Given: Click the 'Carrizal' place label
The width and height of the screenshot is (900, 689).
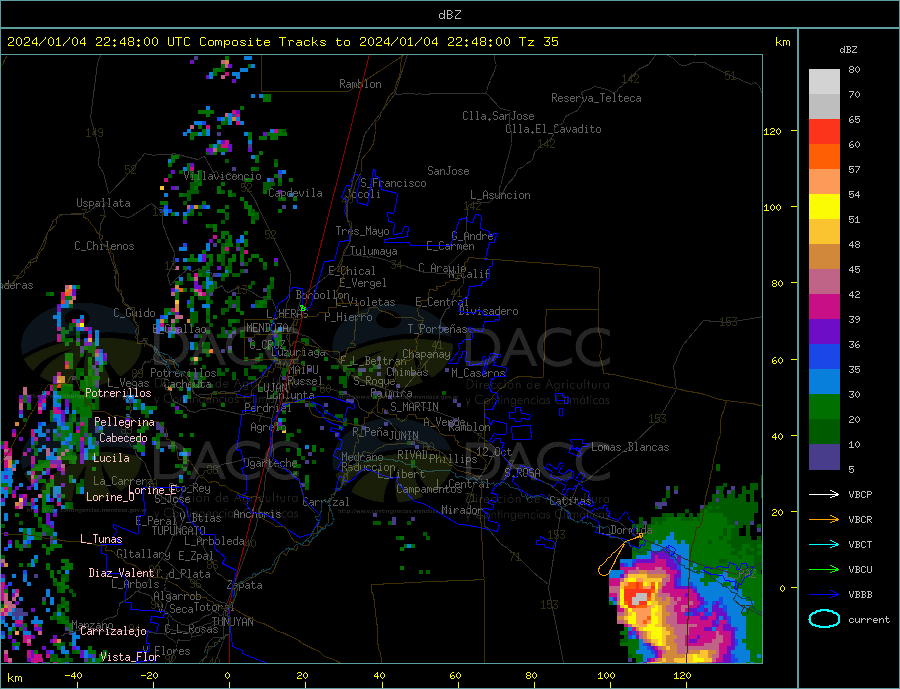Looking at the screenshot, I should [x=326, y=502].
